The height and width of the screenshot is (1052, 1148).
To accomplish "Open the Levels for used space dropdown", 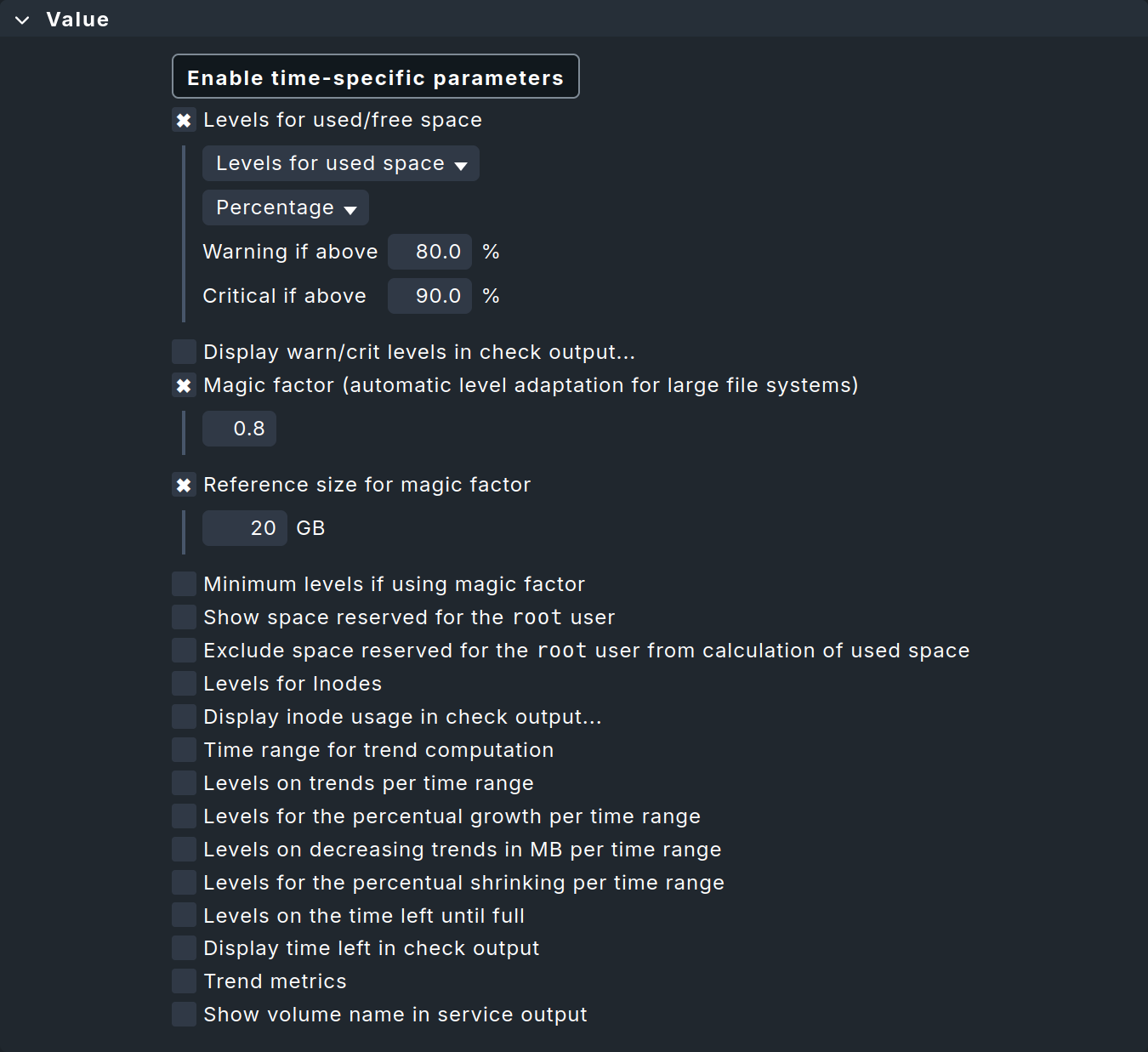I will click(x=339, y=163).
